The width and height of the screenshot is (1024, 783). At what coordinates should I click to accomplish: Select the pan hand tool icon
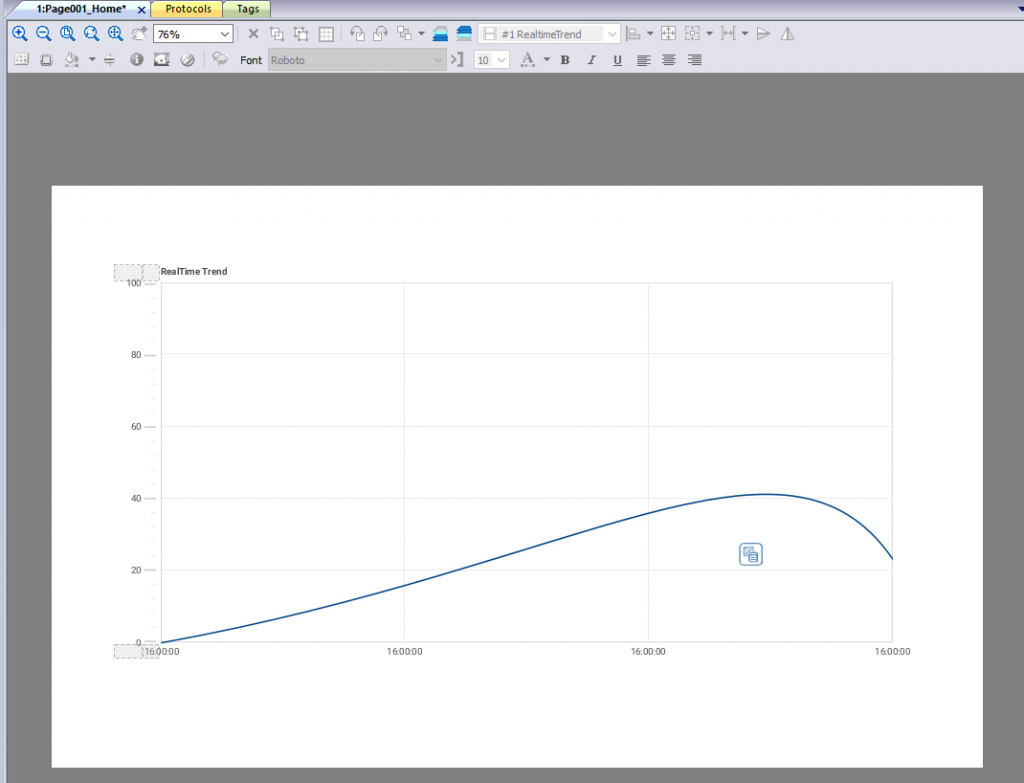tap(139, 34)
